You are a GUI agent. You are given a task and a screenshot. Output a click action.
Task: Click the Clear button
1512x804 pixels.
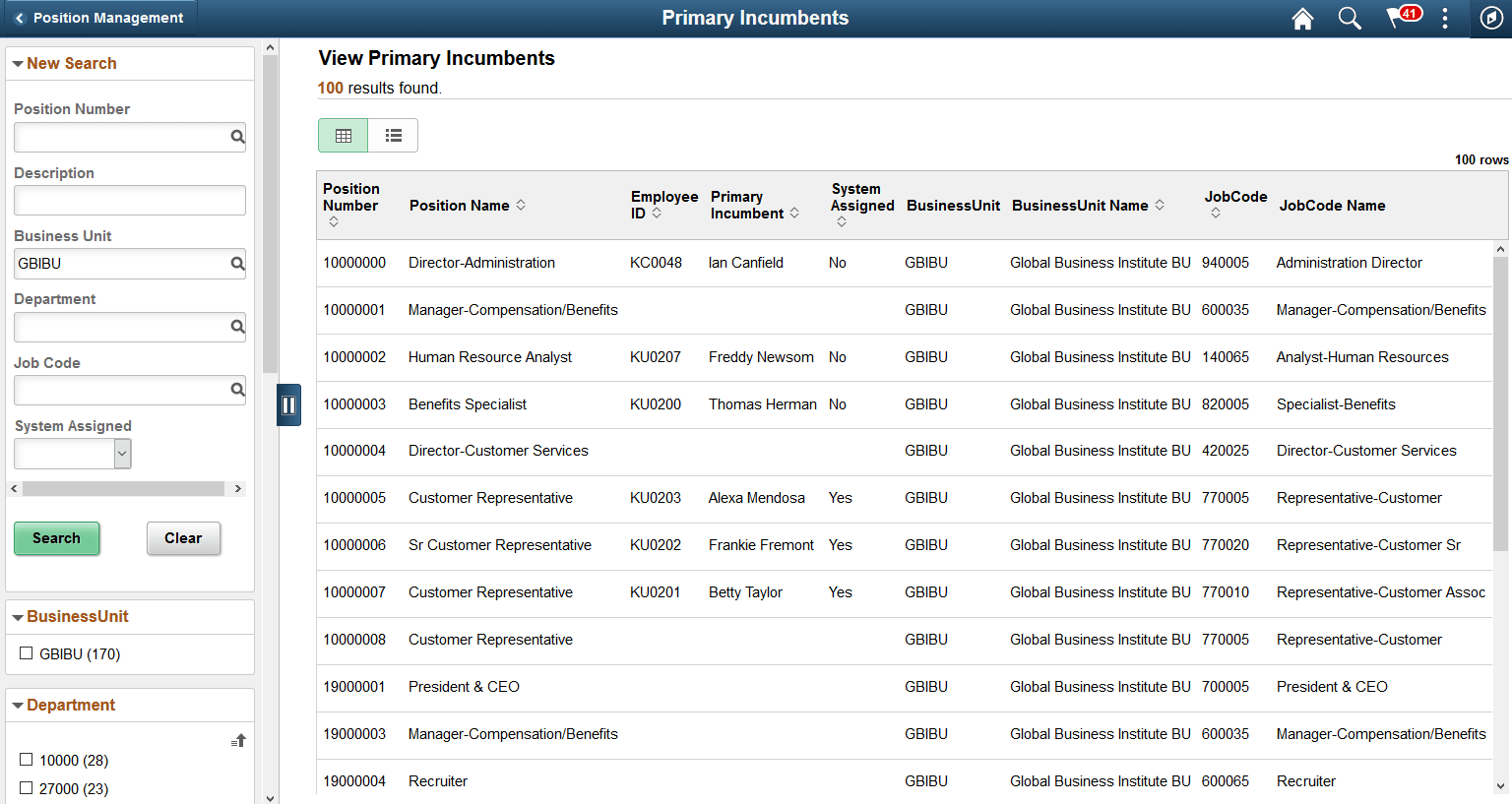pyautogui.click(x=183, y=538)
